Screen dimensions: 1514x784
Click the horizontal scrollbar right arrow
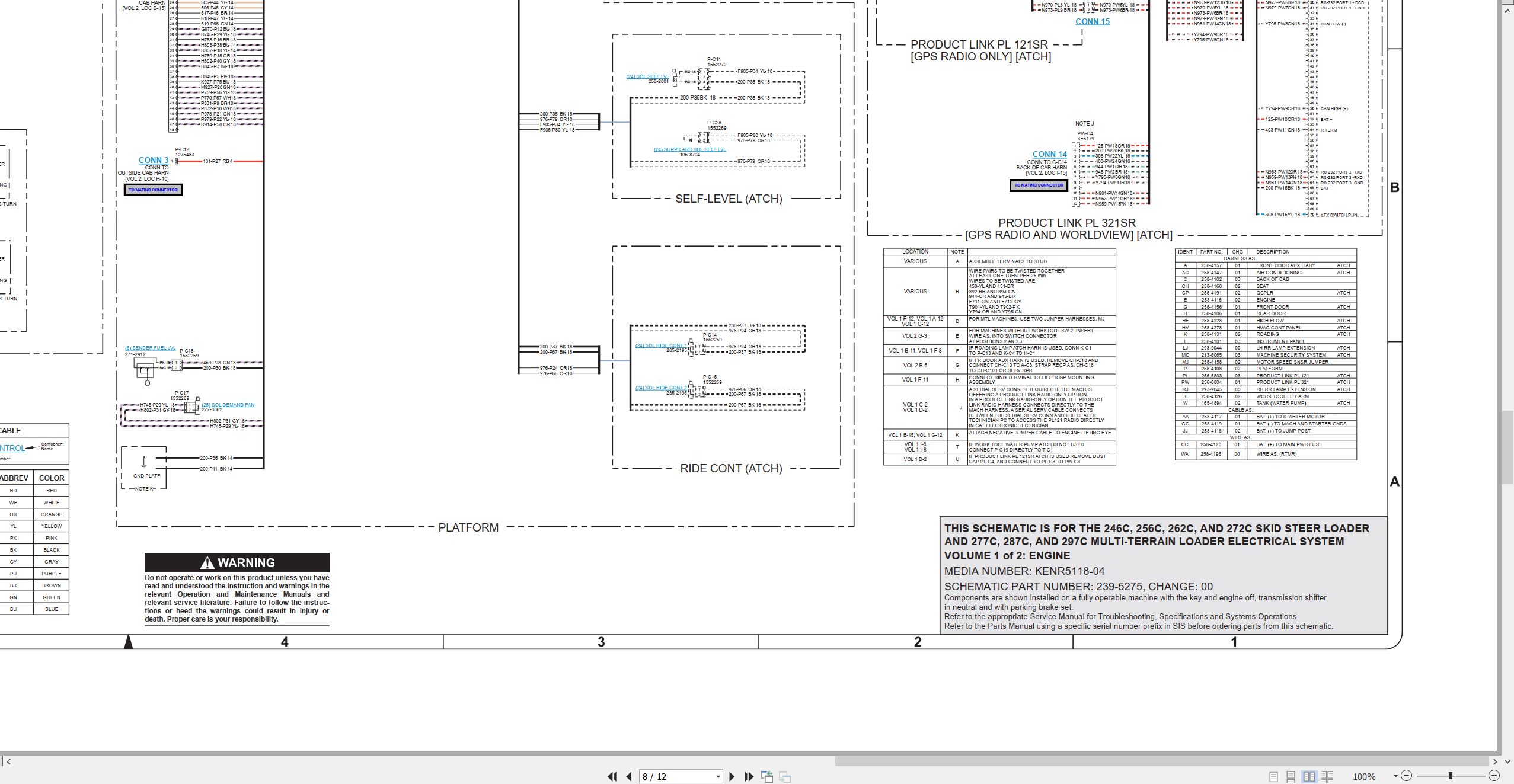pyautogui.click(x=1495, y=761)
